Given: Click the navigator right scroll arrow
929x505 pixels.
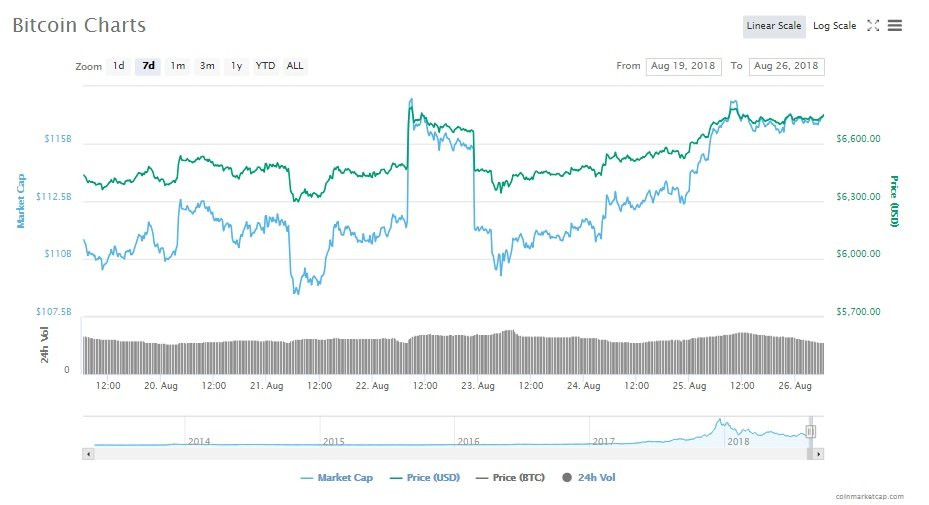Looking at the screenshot, I should 818,454.
